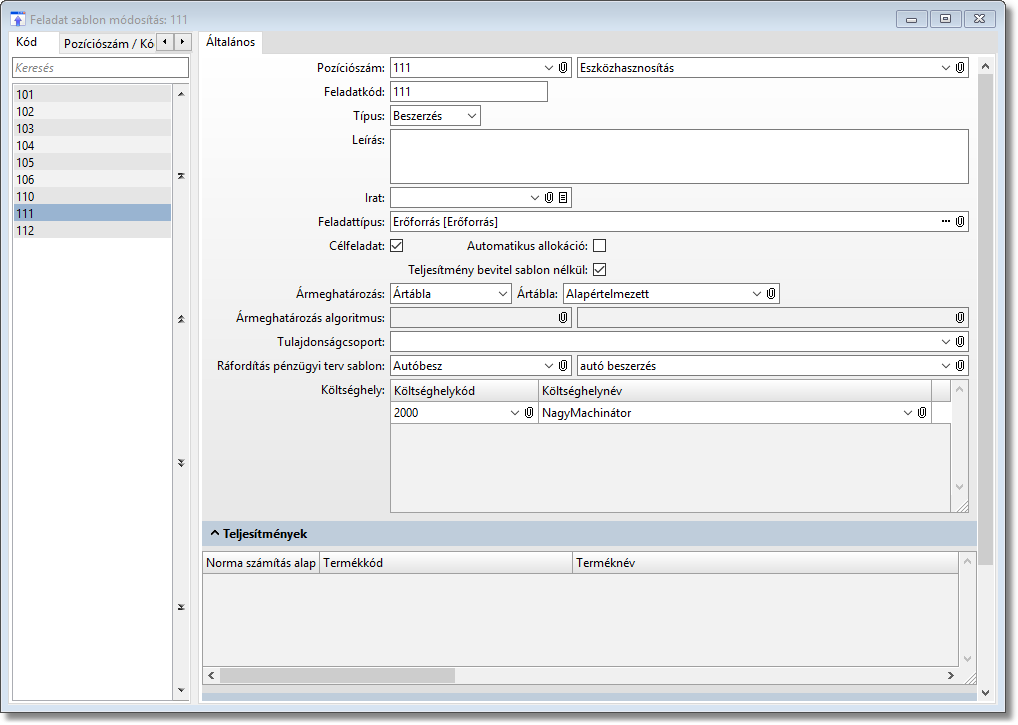
Task: Select the Általános tab
Action: pyautogui.click(x=230, y=42)
